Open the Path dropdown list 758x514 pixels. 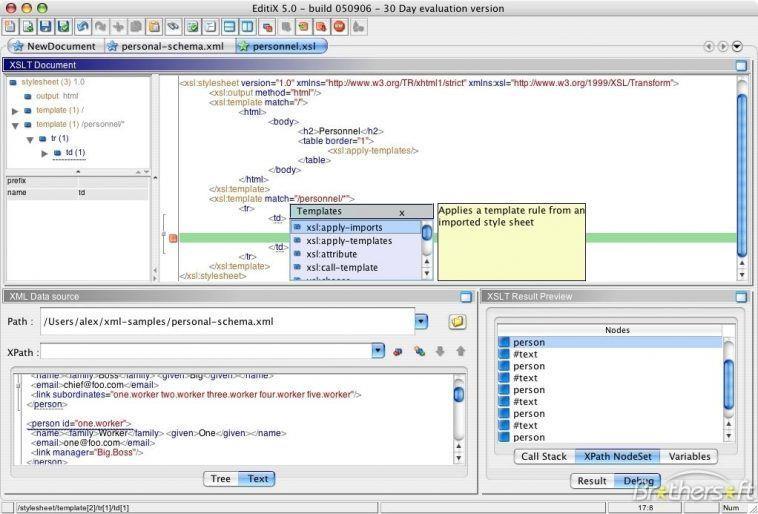pyautogui.click(x=422, y=321)
